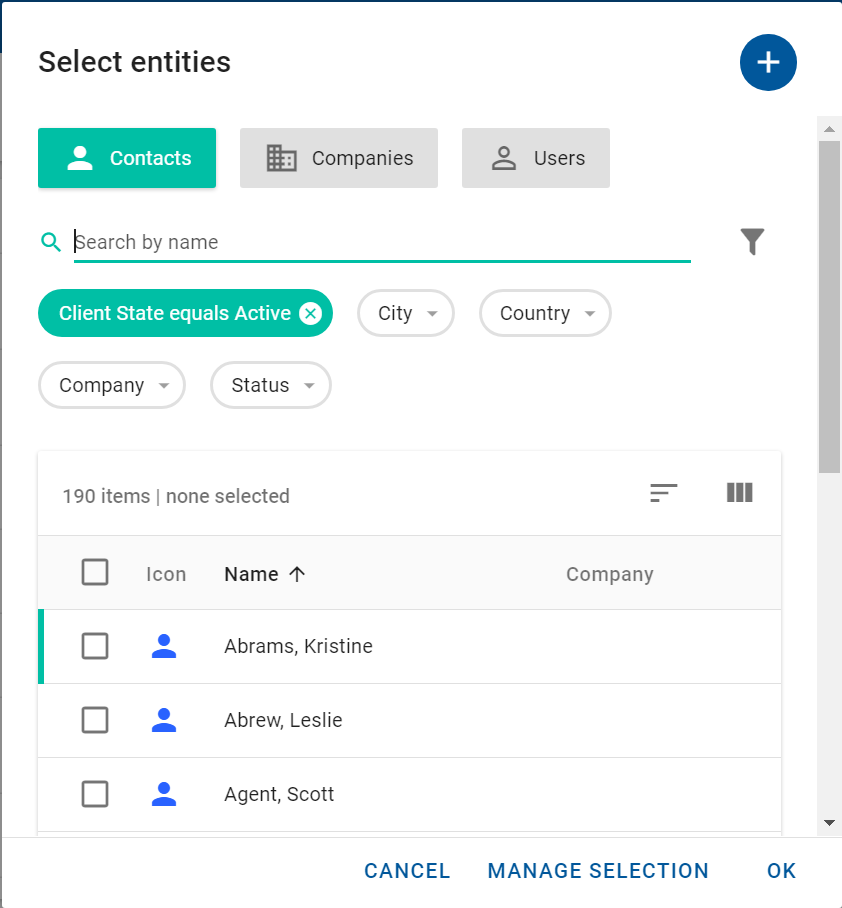Open the City filter dropdown
Image resolution: width=842 pixels, height=908 pixels.
pos(405,313)
